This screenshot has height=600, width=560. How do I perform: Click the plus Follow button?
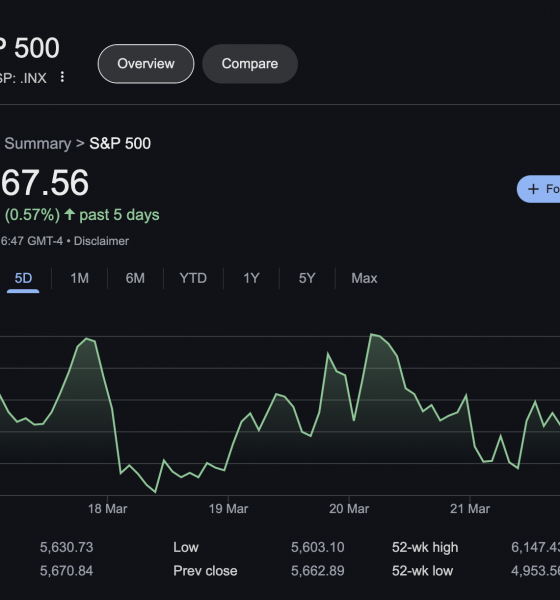click(x=539, y=189)
